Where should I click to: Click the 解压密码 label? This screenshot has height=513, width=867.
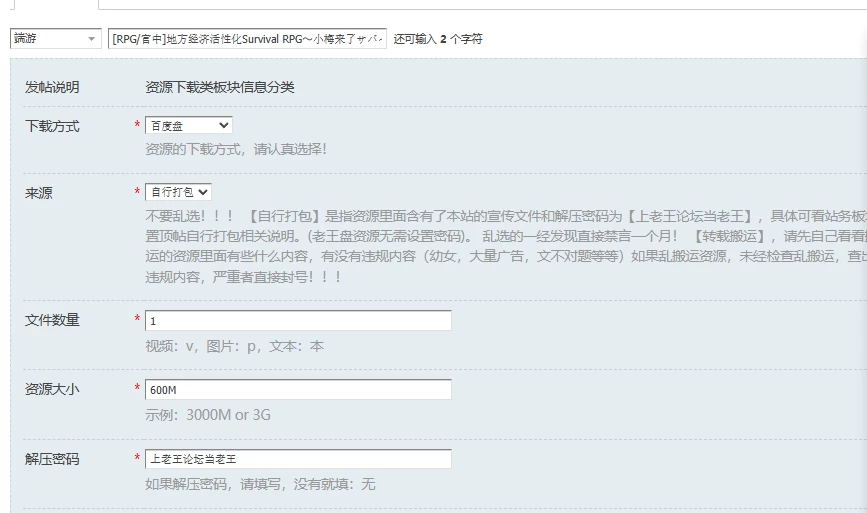(x=52, y=459)
